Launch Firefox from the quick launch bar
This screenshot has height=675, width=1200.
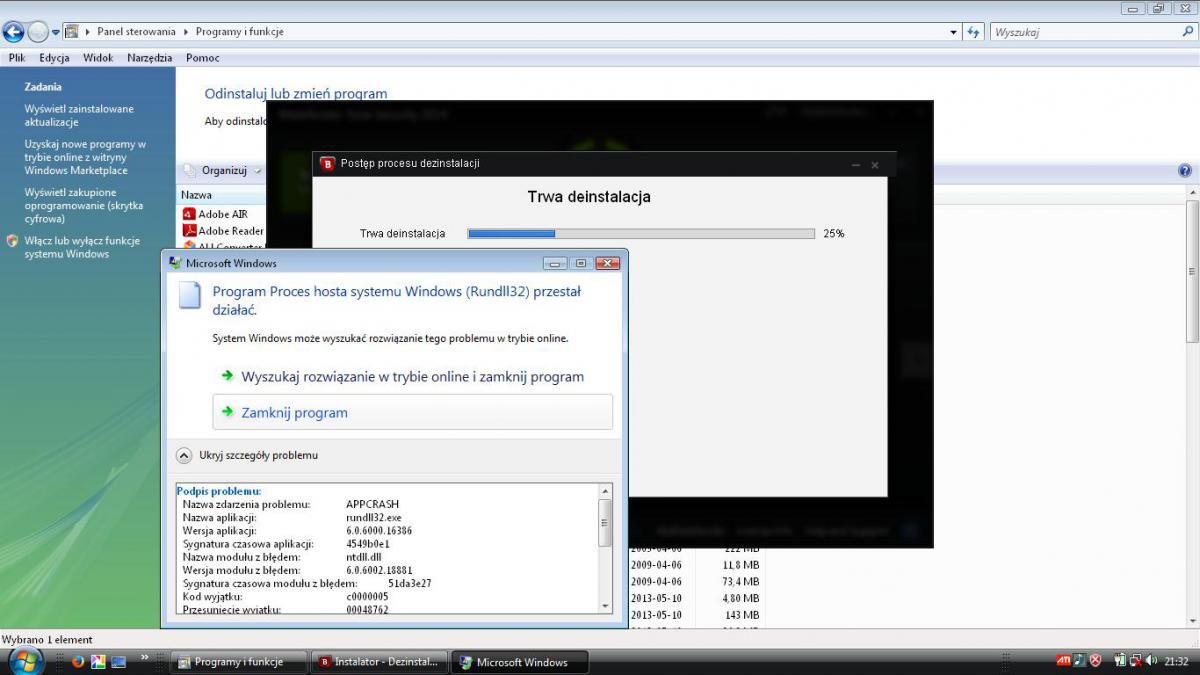(x=79, y=661)
